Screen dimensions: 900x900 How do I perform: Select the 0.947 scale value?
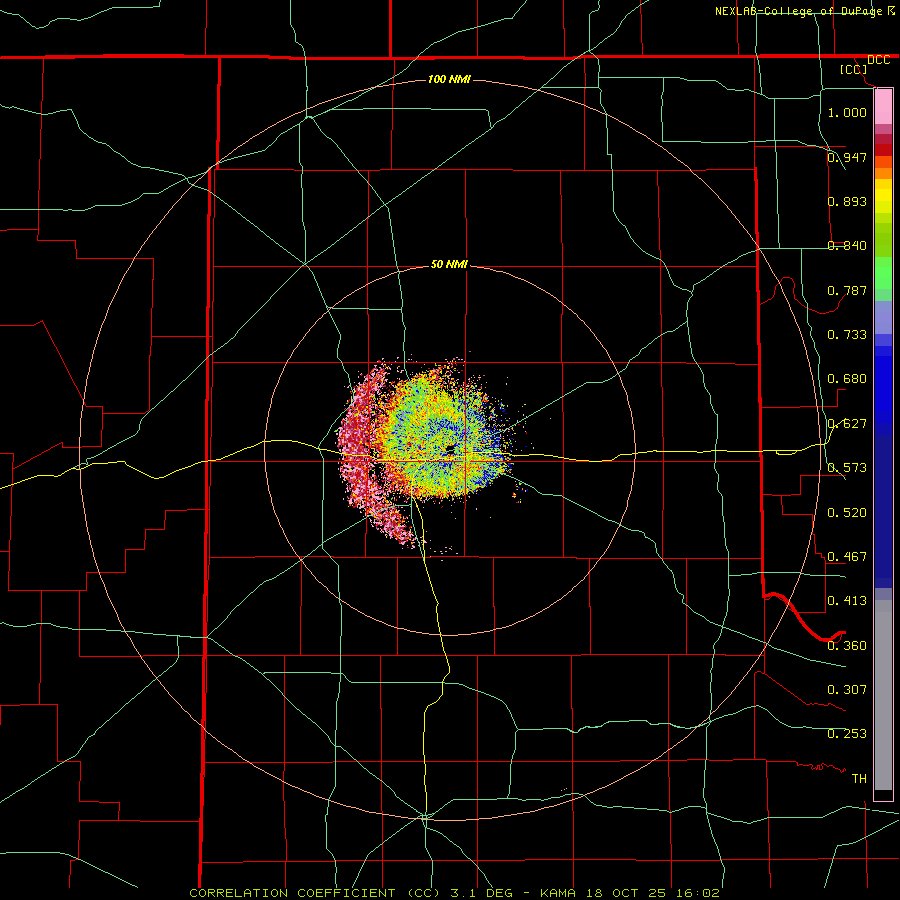pos(847,157)
